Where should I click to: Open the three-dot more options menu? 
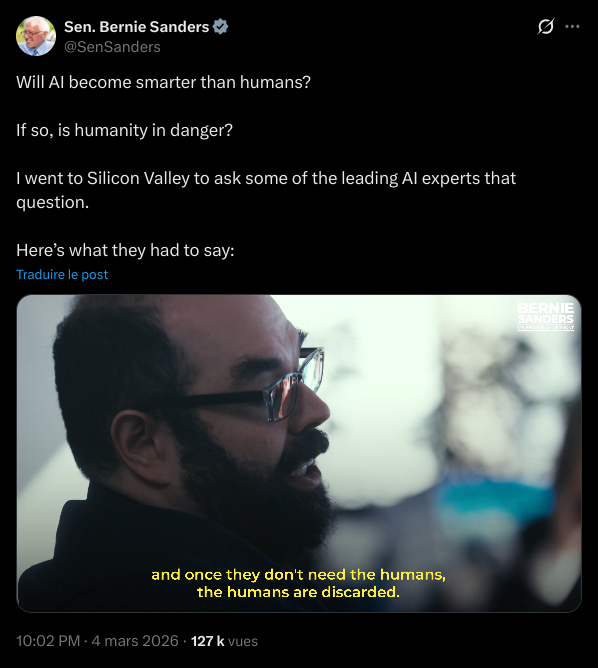(x=572, y=26)
